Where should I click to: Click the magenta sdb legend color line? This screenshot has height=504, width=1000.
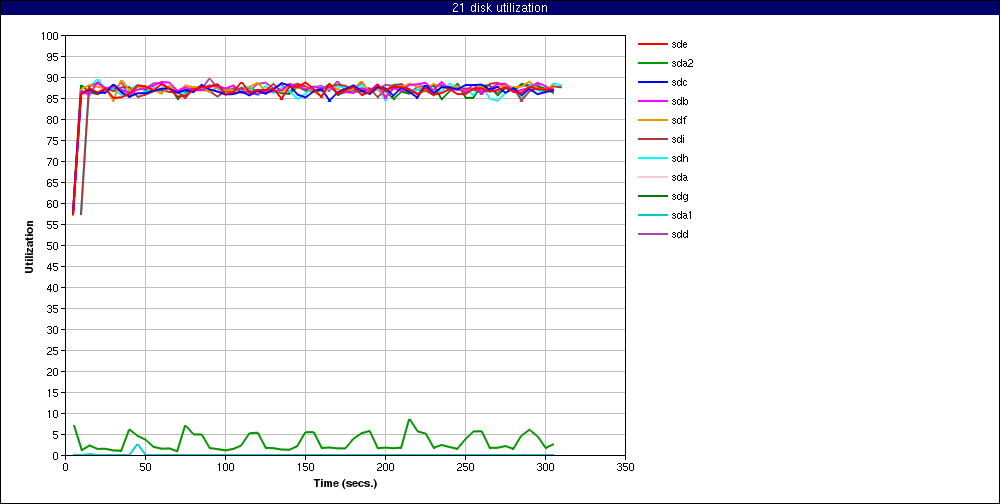651,101
